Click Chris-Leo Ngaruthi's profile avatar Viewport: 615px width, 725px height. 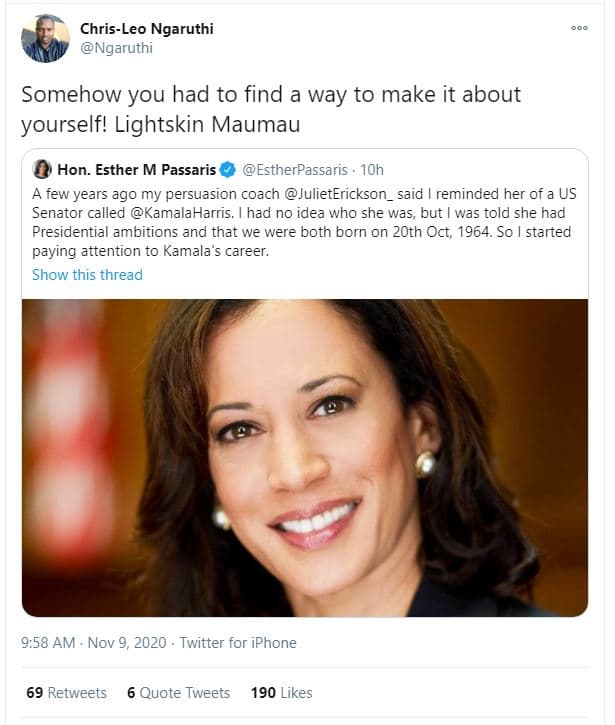pyautogui.click(x=45, y=38)
